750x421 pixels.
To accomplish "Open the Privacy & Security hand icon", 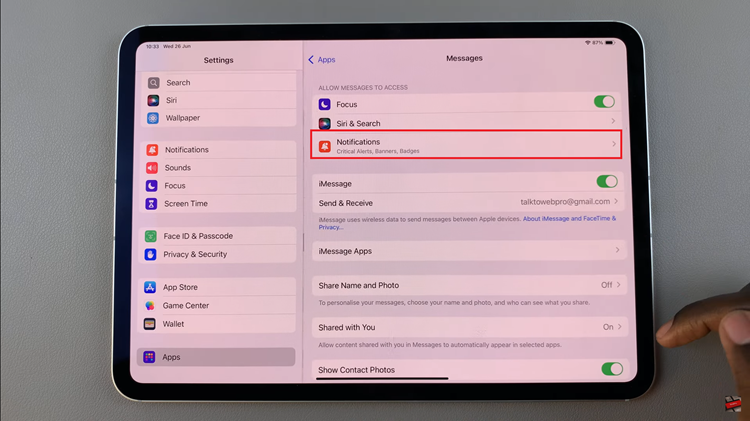I will pyautogui.click(x=150, y=254).
